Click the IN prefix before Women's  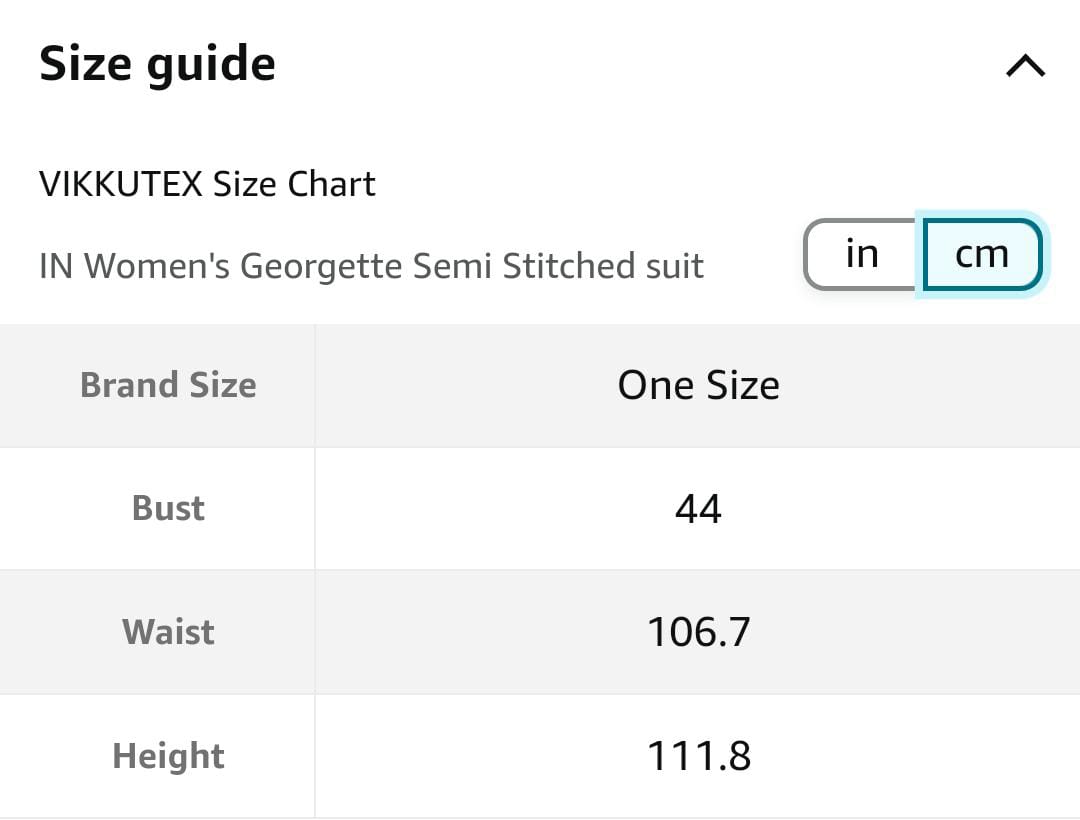tap(56, 266)
